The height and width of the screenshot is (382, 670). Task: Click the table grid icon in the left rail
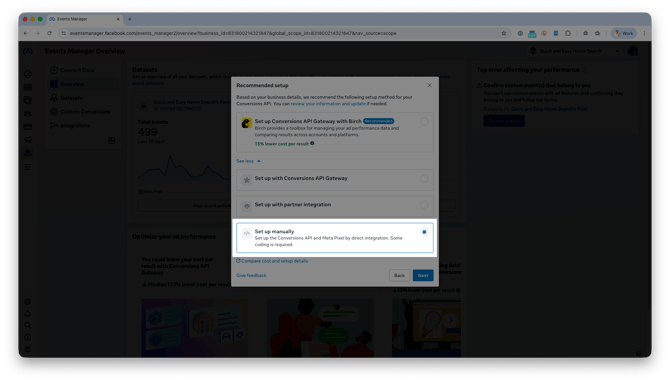(x=28, y=88)
